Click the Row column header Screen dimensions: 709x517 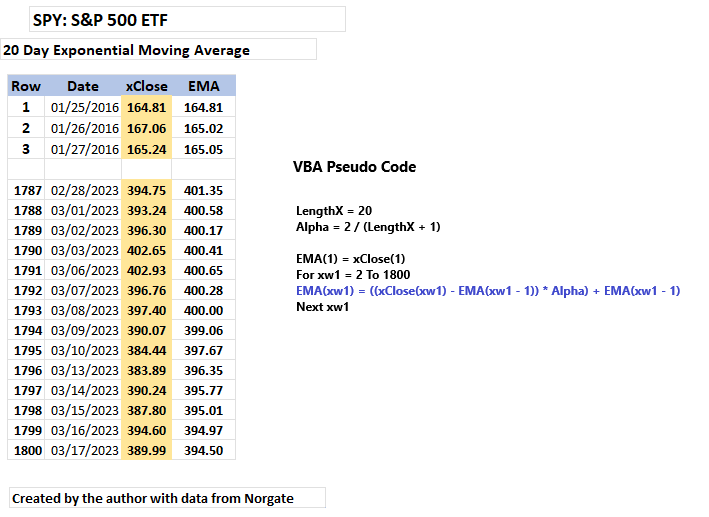coord(26,86)
